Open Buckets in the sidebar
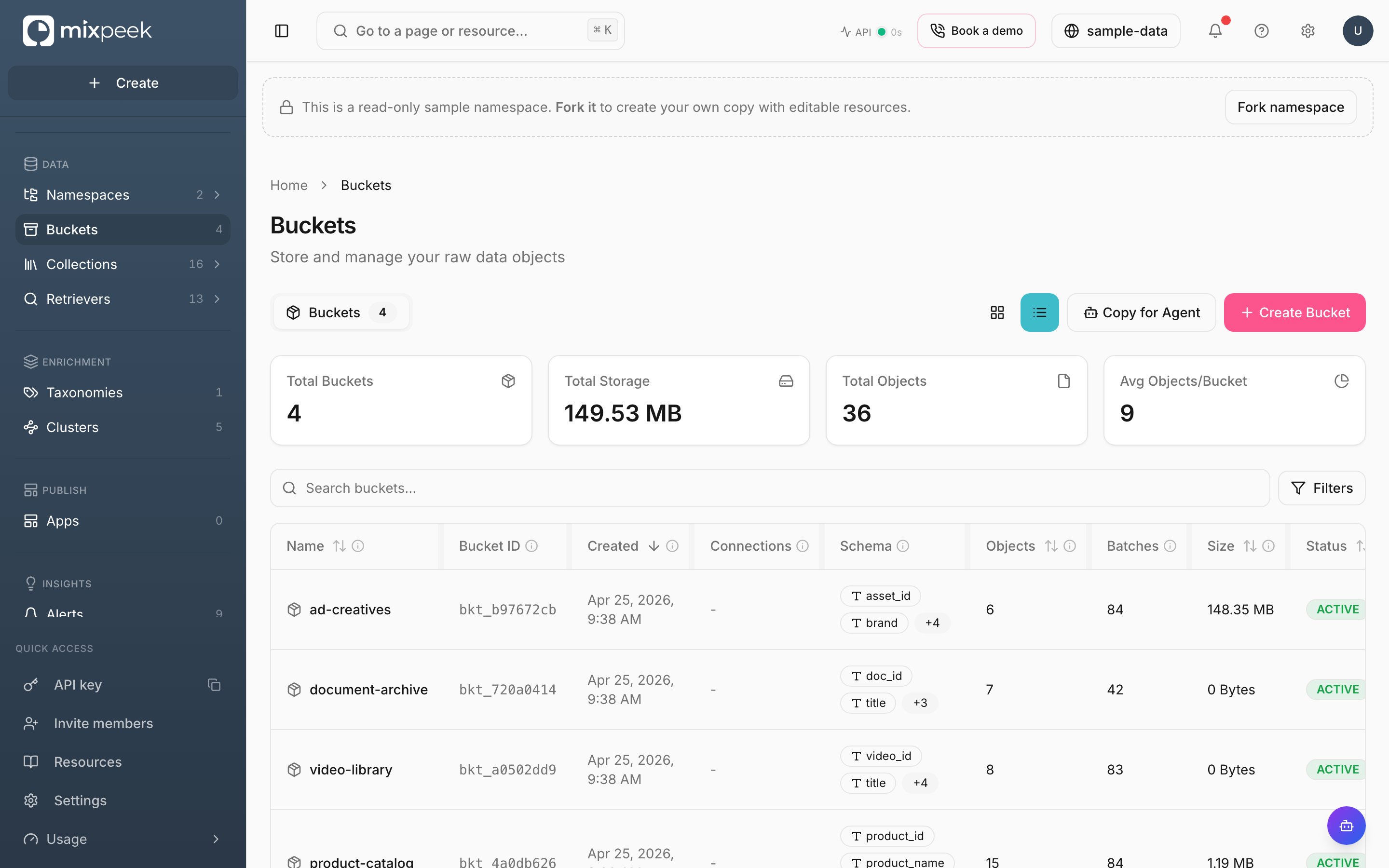This screenshot has height=868, width=1389. [x=123, y=230]
